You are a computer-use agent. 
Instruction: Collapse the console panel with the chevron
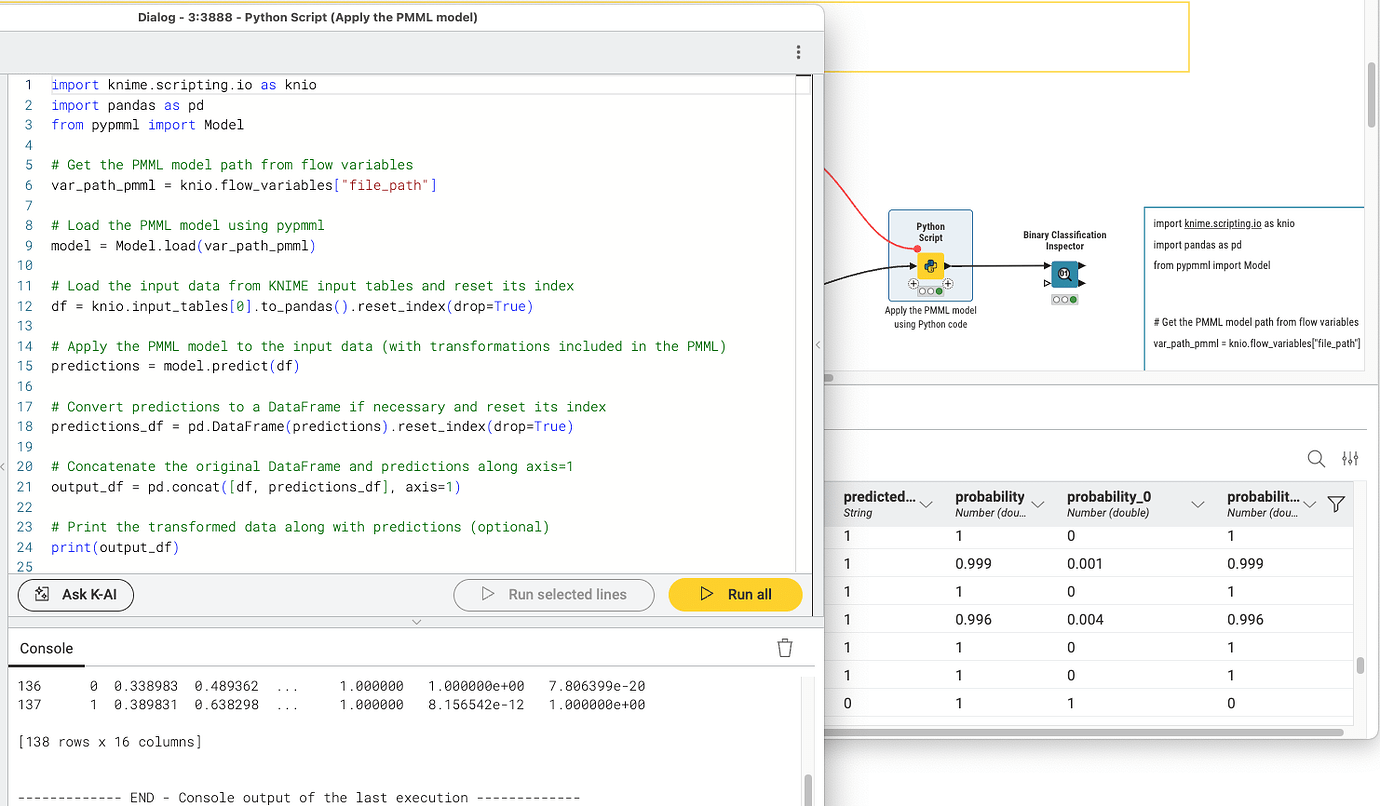point(417,622)
